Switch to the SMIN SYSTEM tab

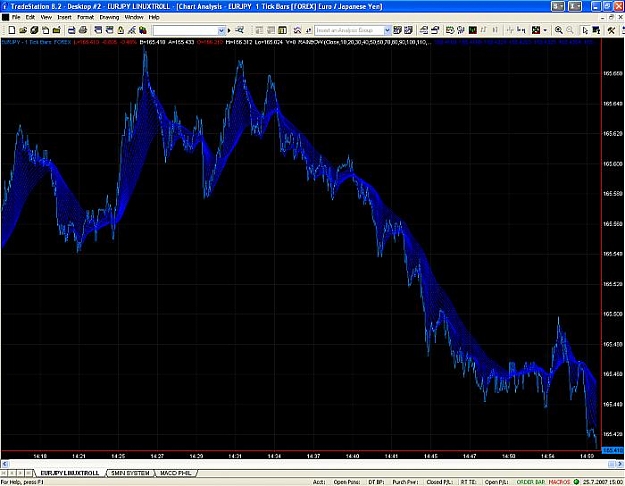click(130, 473)
